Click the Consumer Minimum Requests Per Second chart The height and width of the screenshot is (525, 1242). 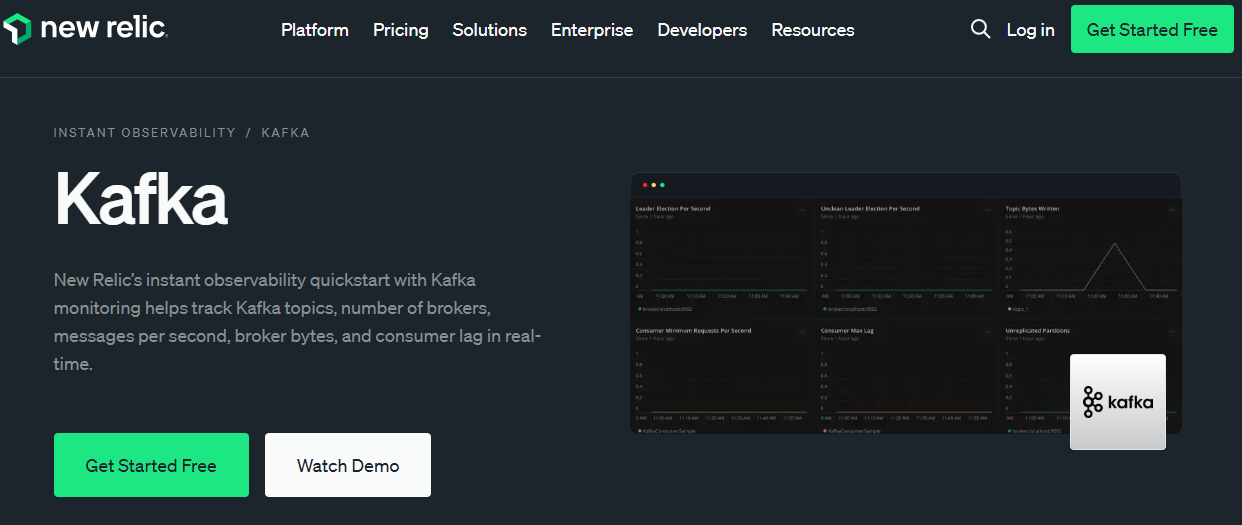point(721,378)
